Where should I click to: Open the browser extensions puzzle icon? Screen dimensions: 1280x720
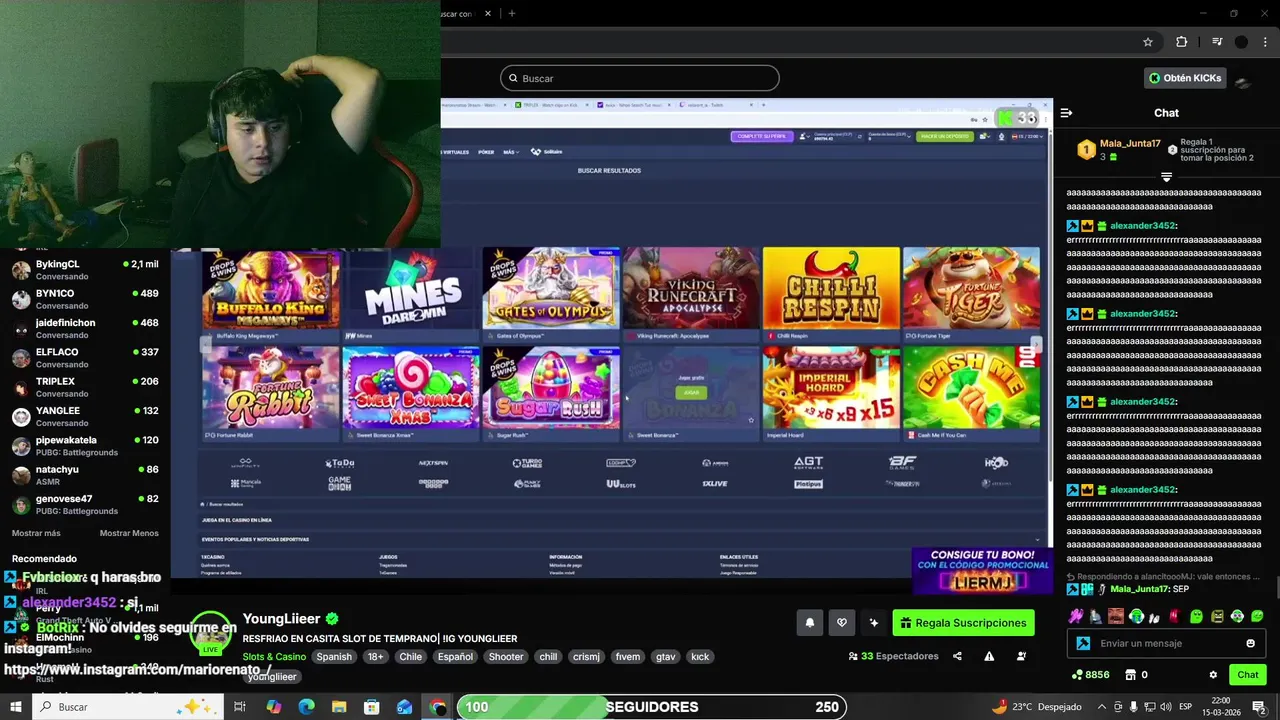point(1181,42)
